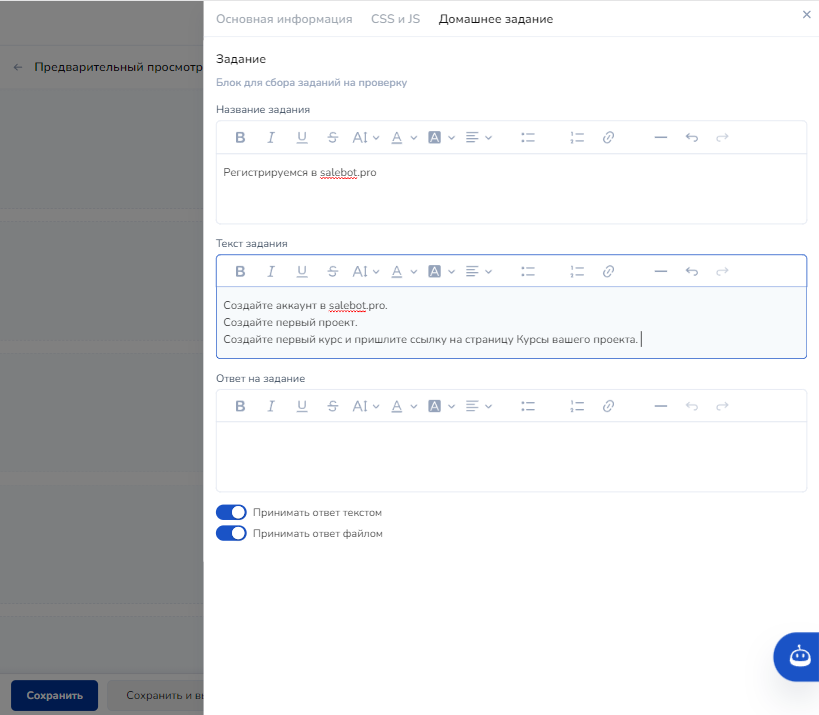Insert numbered list in Название задания toolbar

[x=576, y=138]
